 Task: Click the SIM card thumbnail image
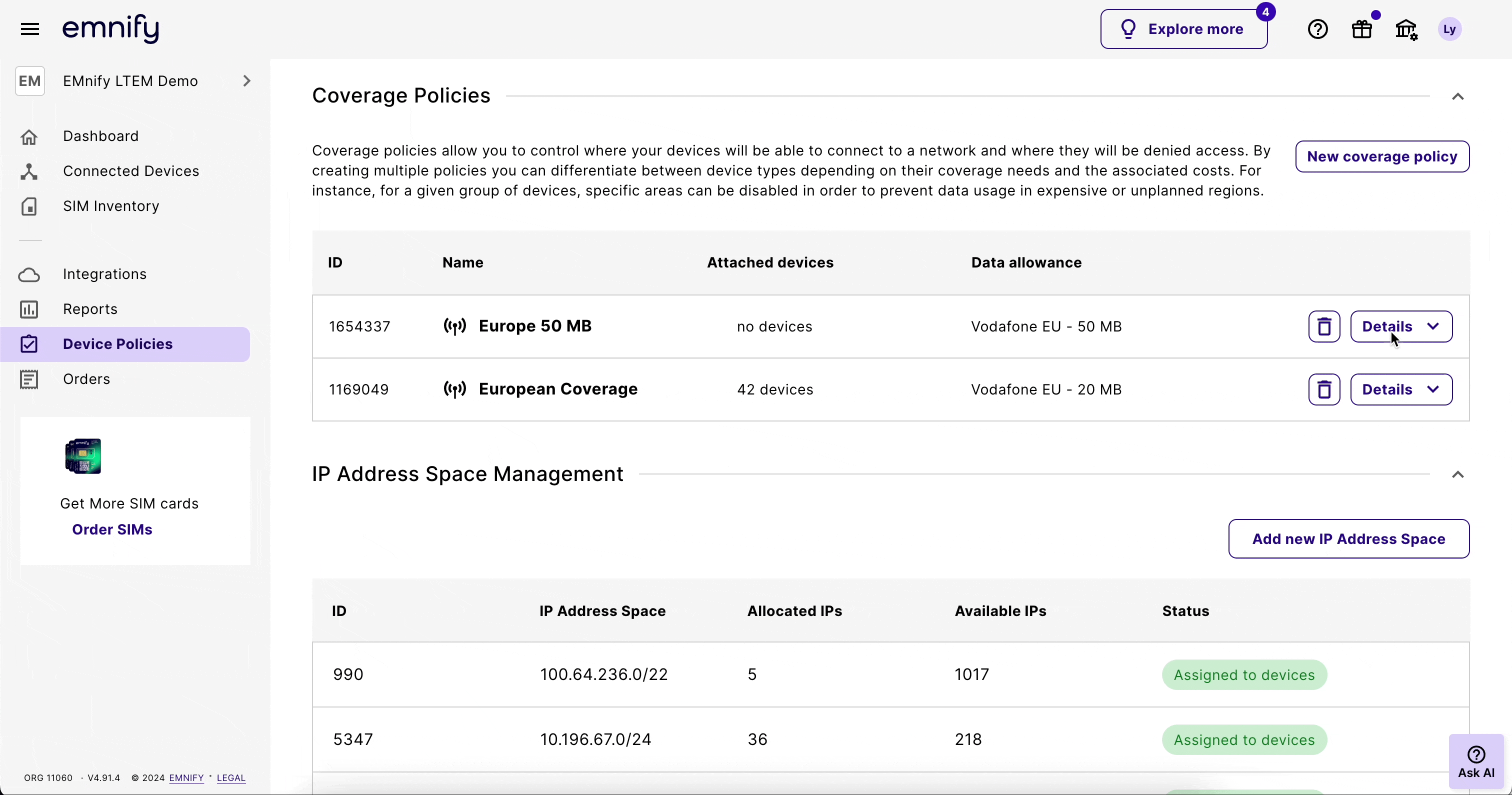83,456
